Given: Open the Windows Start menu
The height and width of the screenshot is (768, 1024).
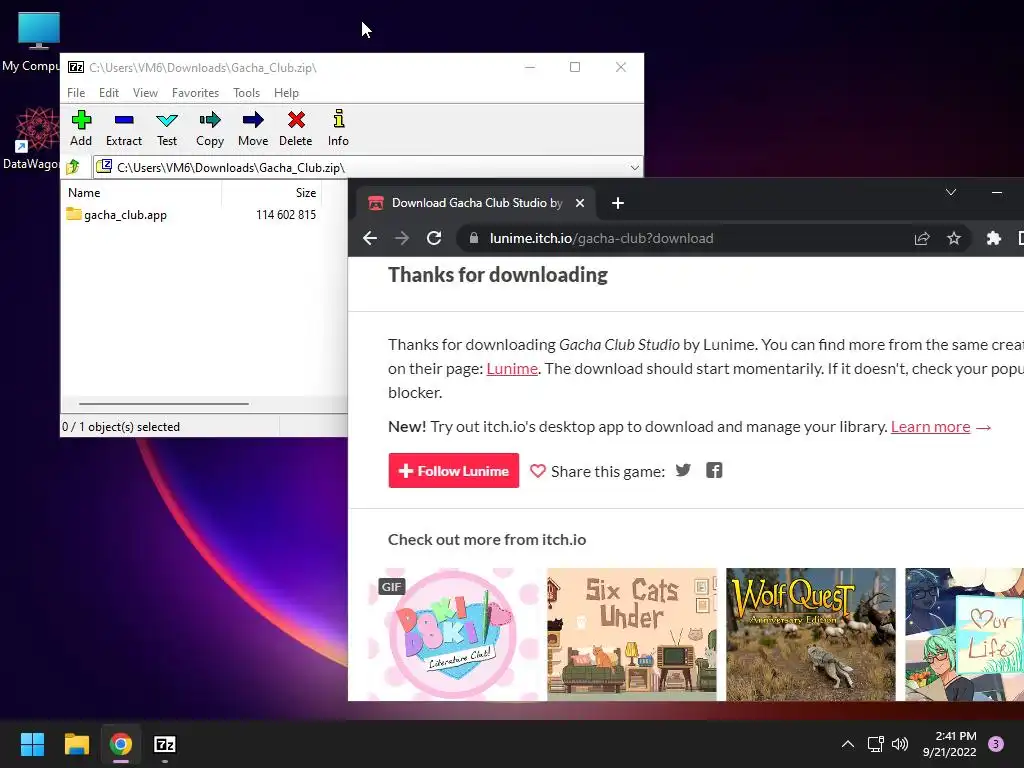Looking at the screenshot, I should click(33, 744).
